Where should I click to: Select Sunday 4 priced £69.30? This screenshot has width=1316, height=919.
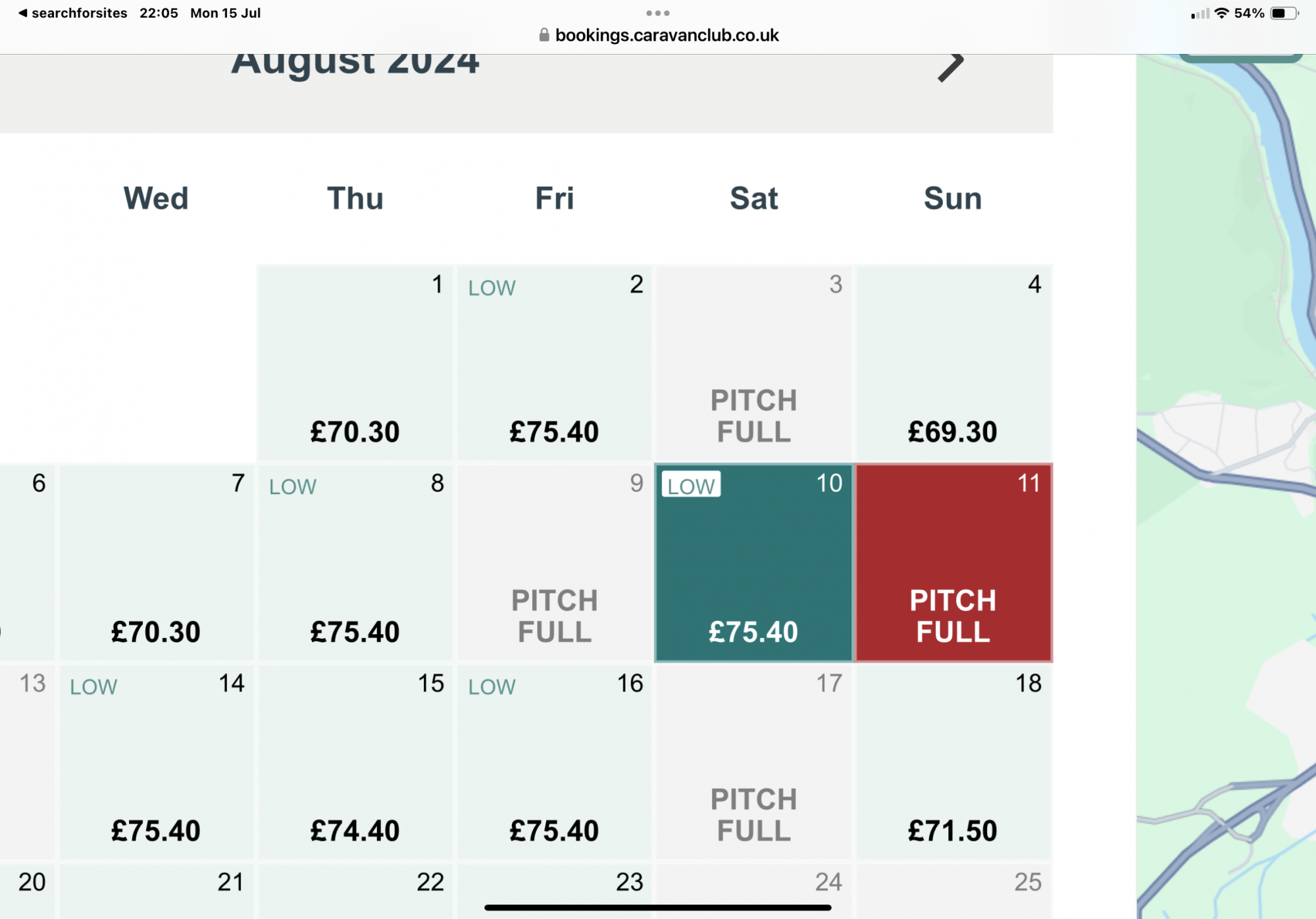pos(953,362)
